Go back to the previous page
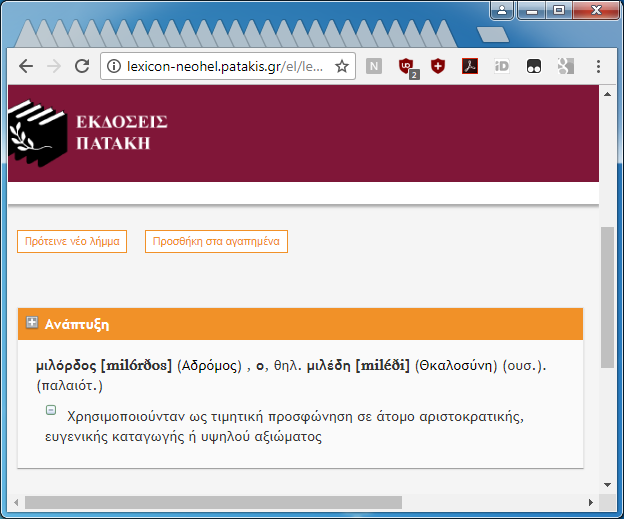 [26, 66]
